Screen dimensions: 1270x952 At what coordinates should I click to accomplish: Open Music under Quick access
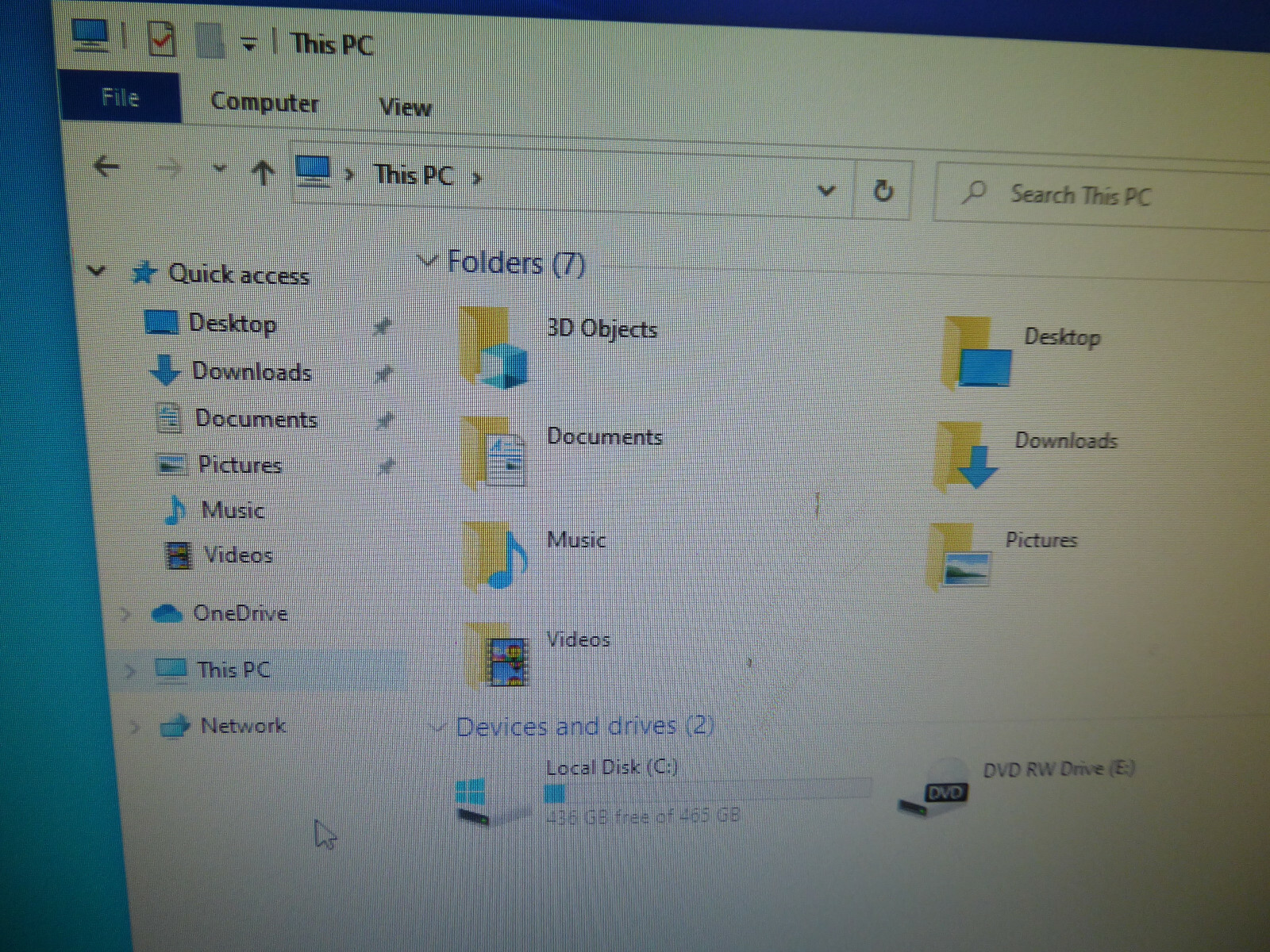click(233, 509)
